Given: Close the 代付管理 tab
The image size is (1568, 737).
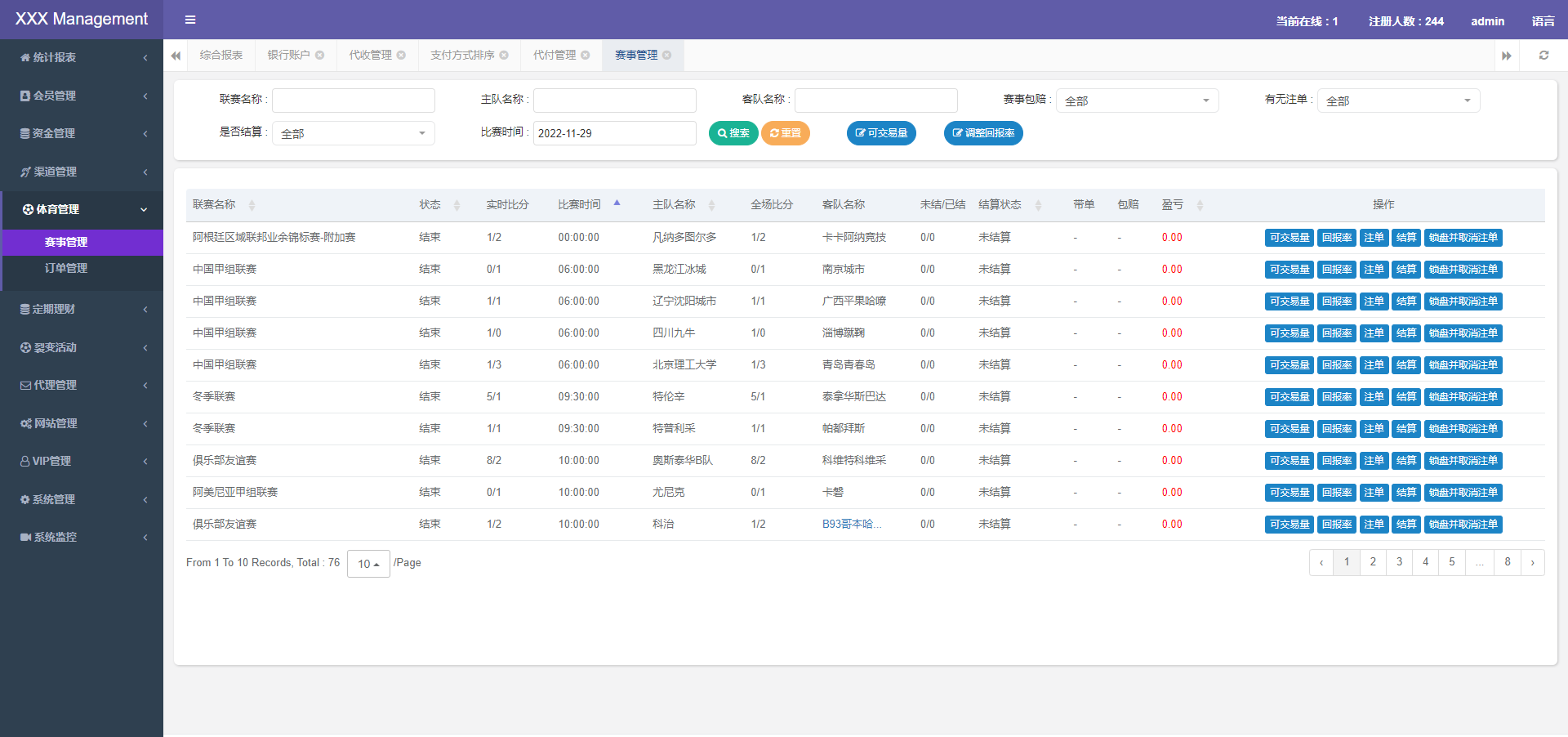Looking at the screenshot, I should (586, 56).
